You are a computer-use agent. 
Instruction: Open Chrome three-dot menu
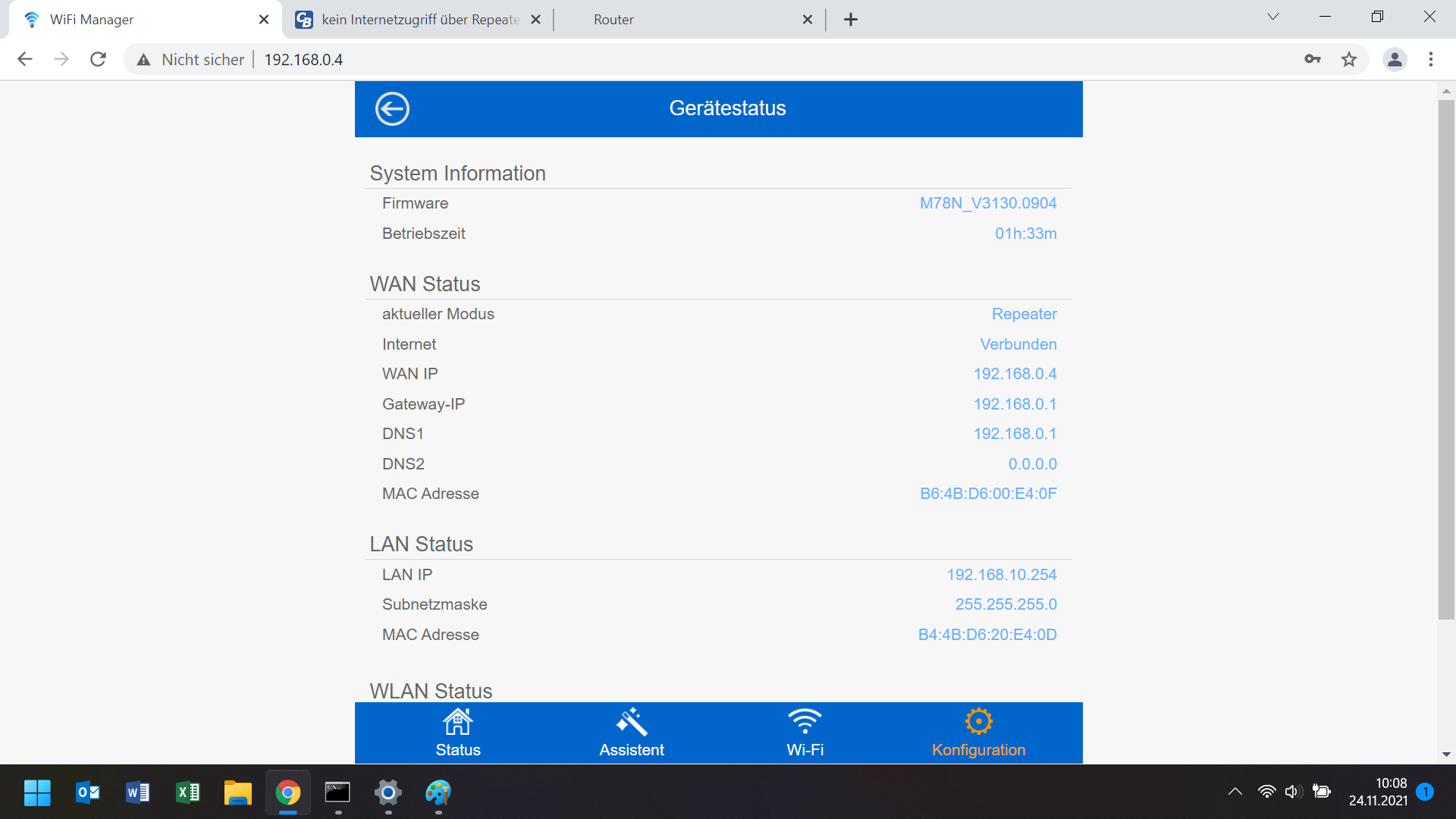[x=1431, y=59]
